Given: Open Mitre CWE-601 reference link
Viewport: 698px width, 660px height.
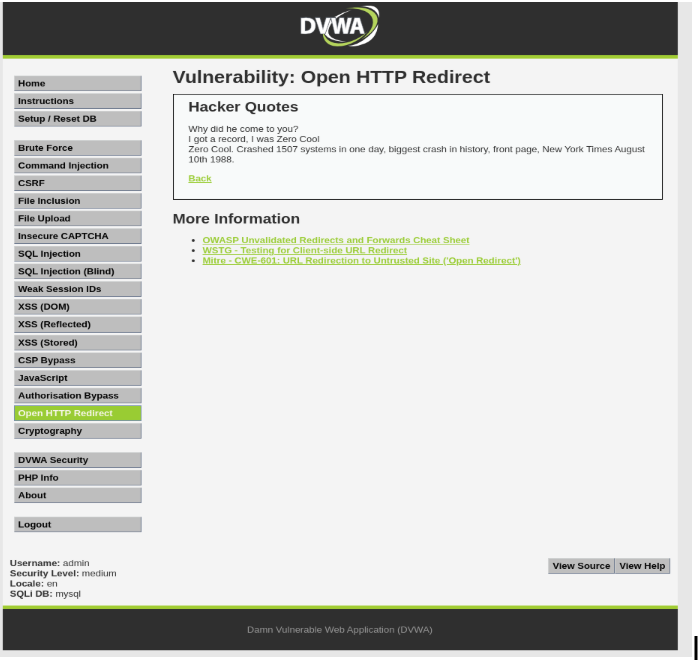Looking at the screenshot, I should (x=361, y=260).
